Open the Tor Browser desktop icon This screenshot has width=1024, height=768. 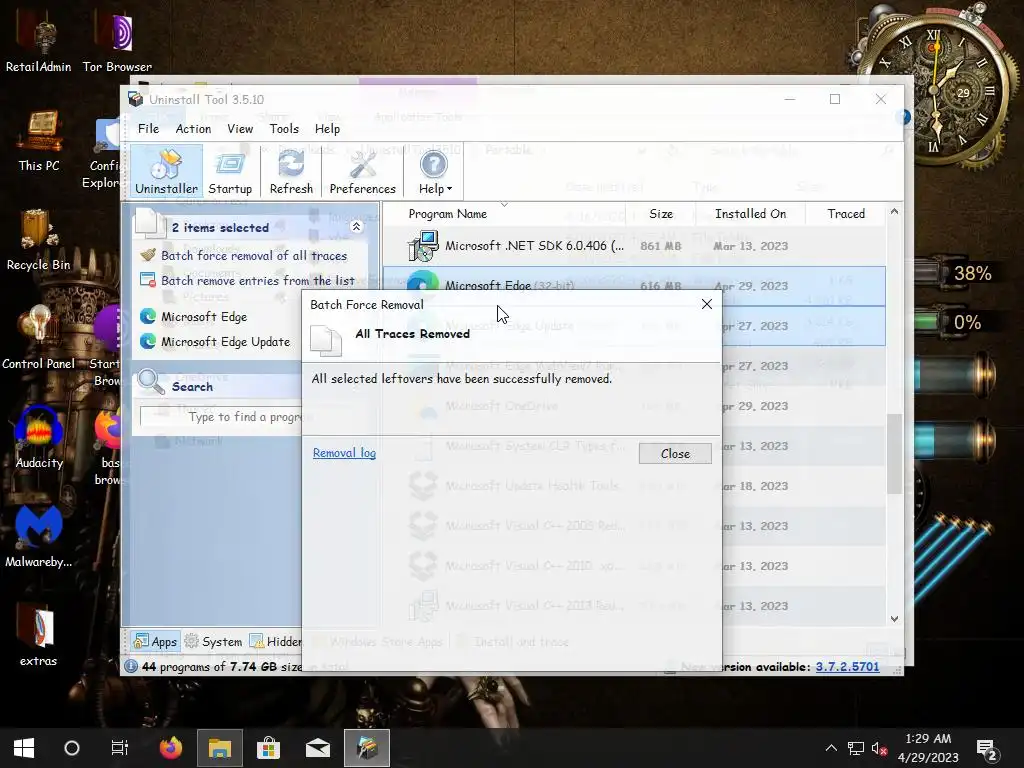coord(117,44)
